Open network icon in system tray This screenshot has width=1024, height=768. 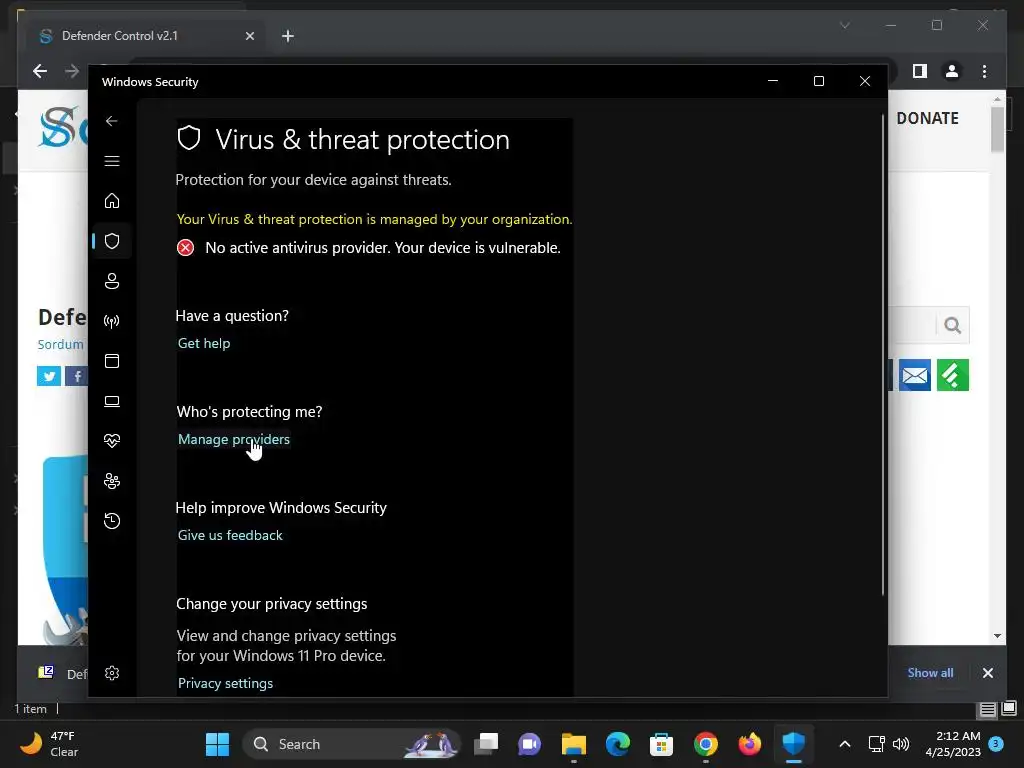coord(876,744)
